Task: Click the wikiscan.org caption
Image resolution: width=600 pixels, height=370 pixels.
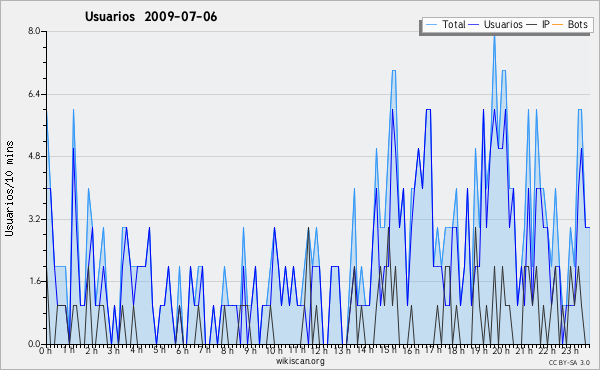Action: click(x=300, y=361)
